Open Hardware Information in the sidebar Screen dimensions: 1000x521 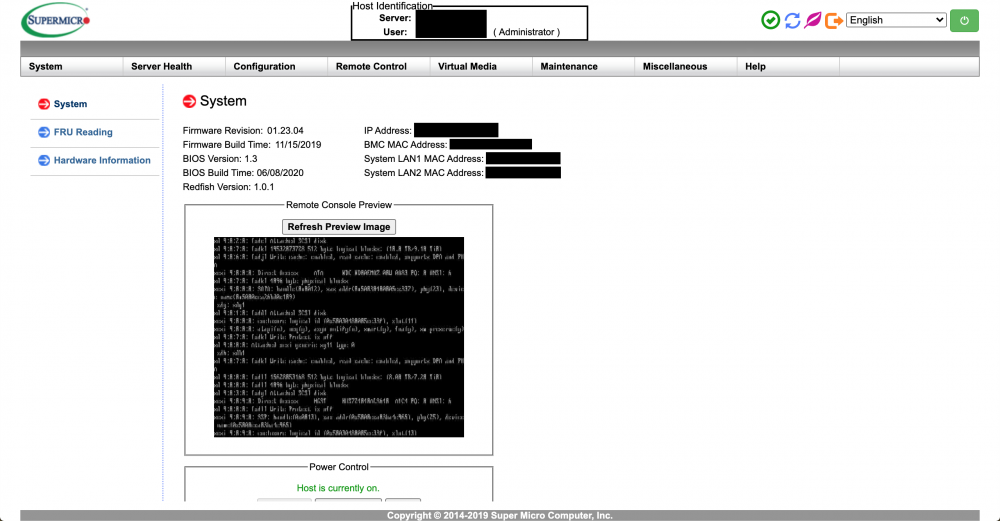pyautogui.click(x=102, y=160)
